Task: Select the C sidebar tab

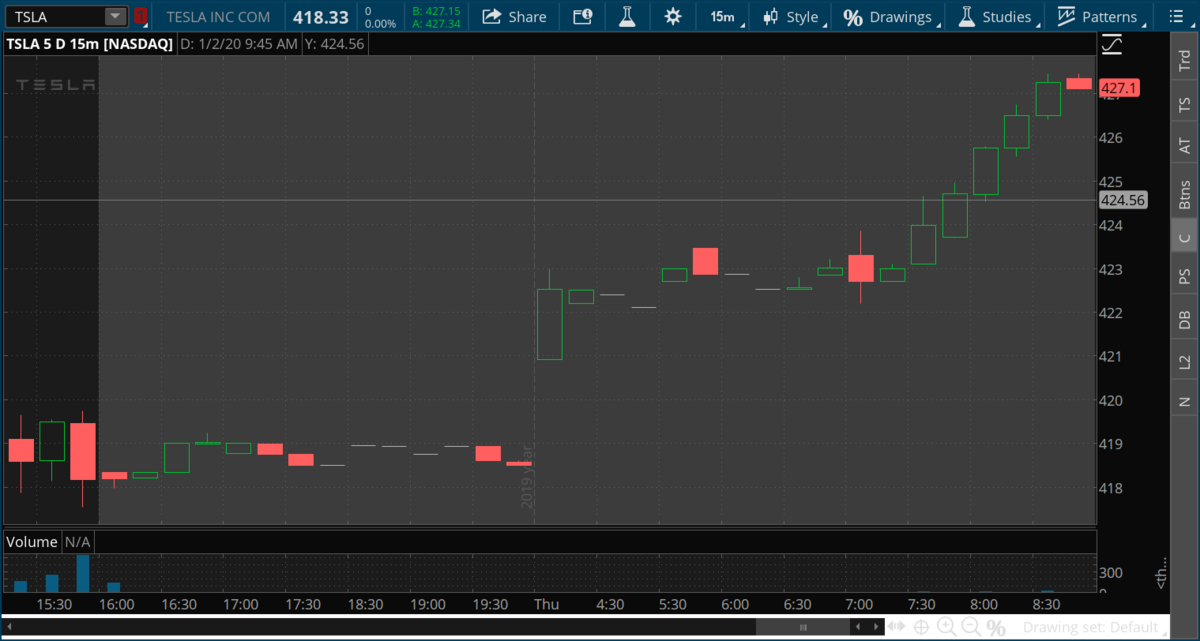Action: (1185, 236)
